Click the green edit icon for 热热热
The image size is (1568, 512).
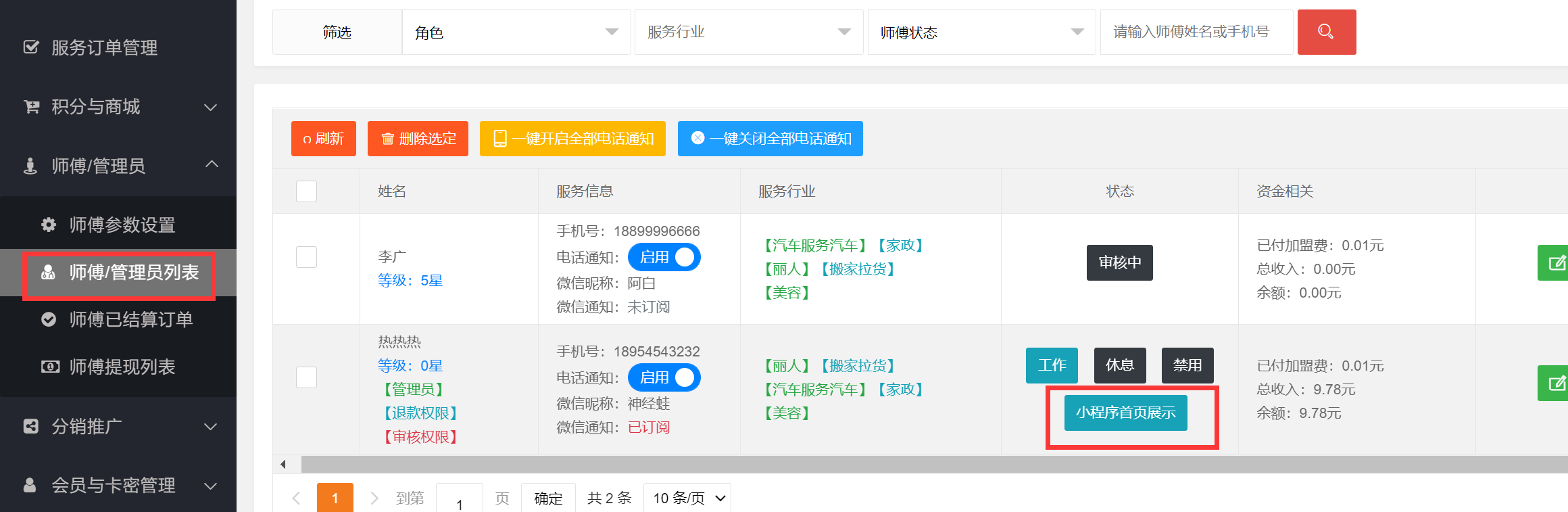tap(1556, 383)
